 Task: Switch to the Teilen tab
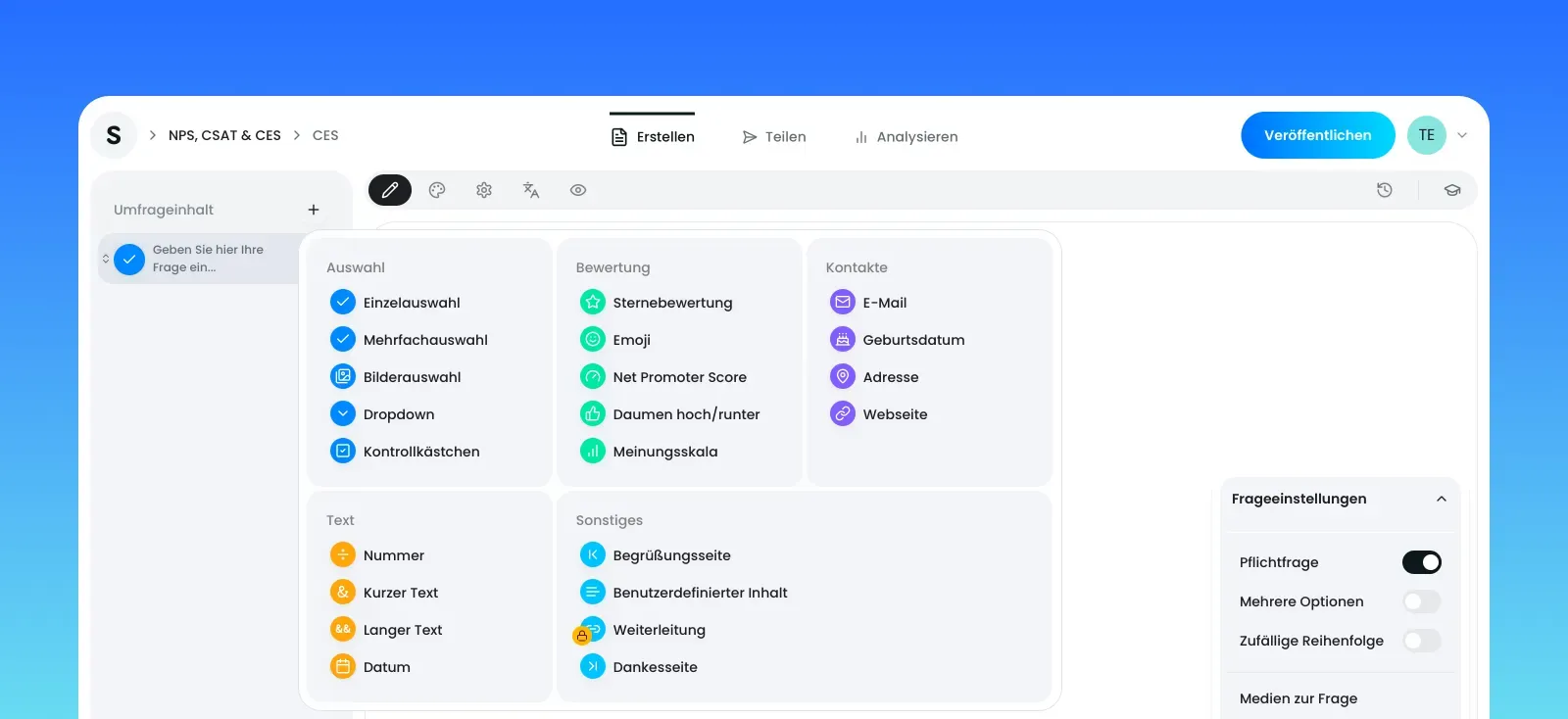tap(774, 136)
